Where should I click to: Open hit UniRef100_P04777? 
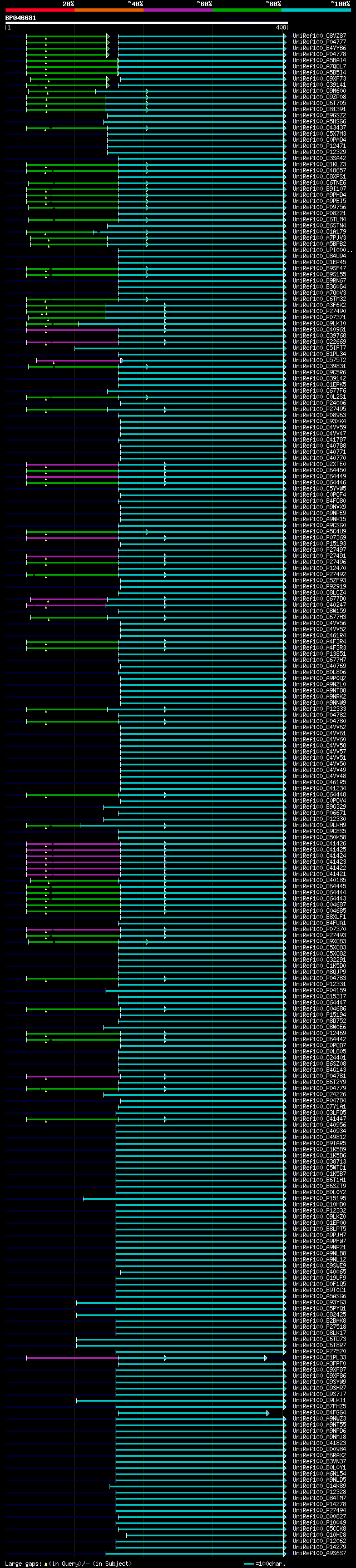[x=319, y=42]
